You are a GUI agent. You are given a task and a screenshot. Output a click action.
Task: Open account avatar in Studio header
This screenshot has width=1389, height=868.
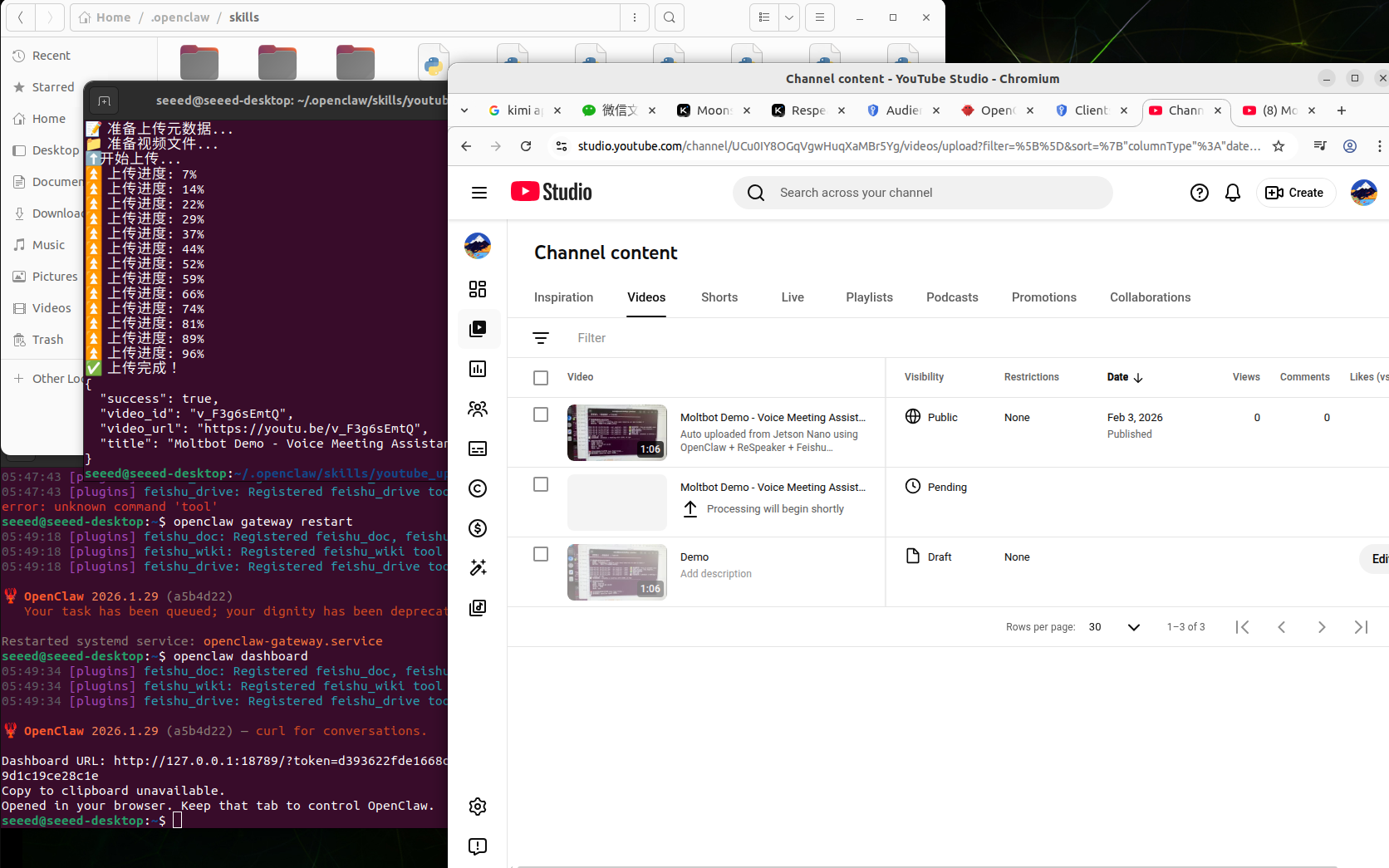[1364, 193]
